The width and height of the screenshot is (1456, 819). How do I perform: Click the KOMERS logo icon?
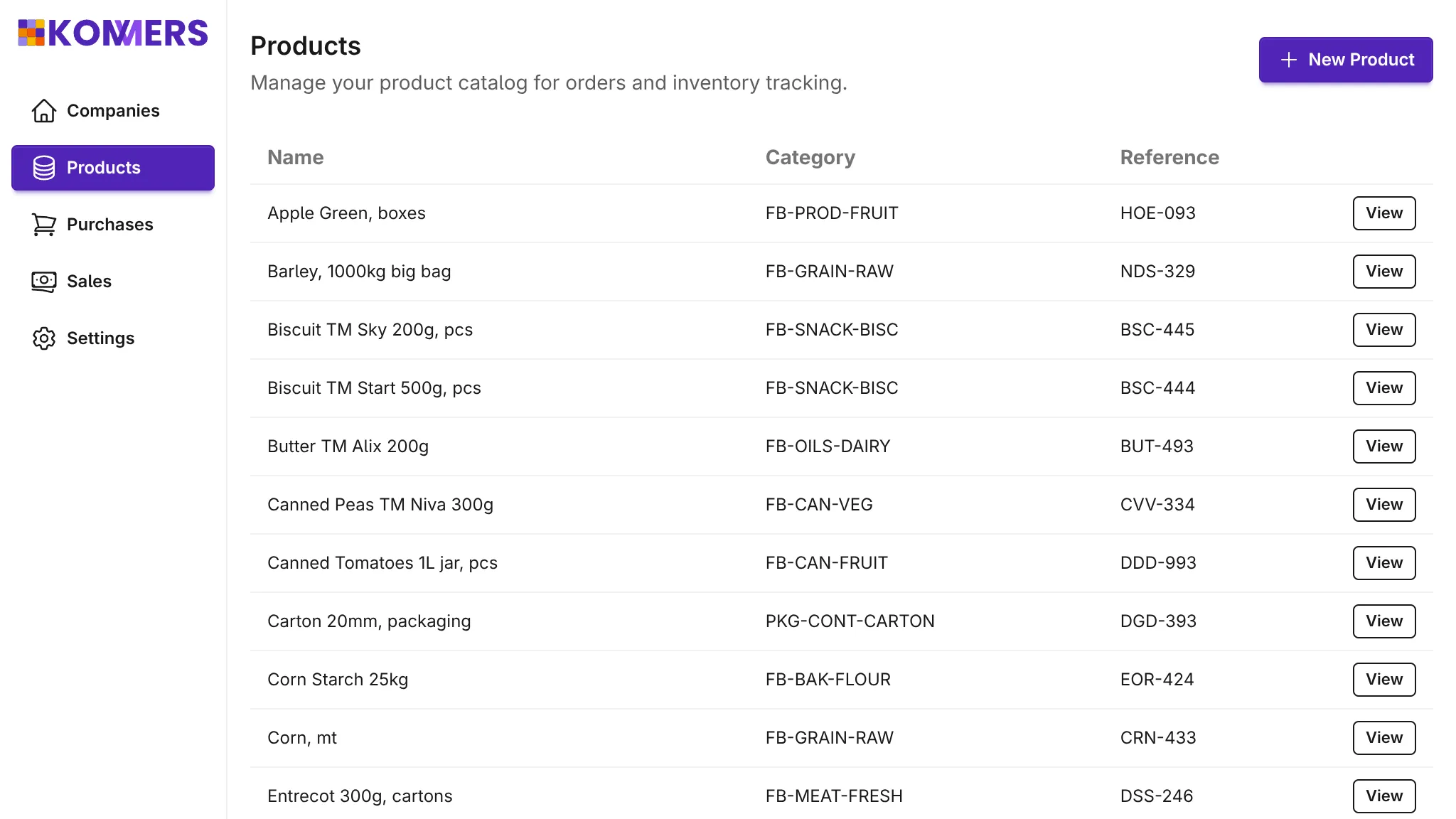click(31, 33)
